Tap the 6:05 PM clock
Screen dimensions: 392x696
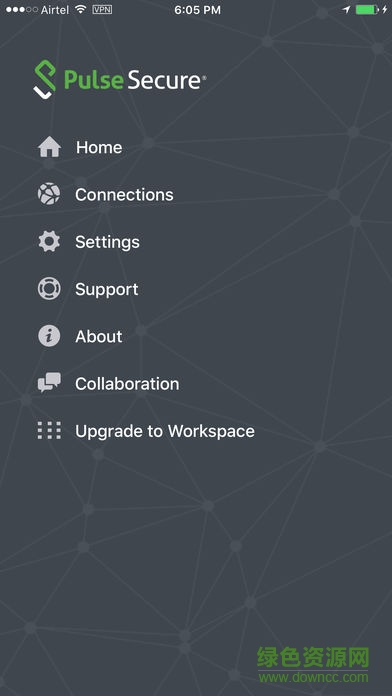pos(198,10)
